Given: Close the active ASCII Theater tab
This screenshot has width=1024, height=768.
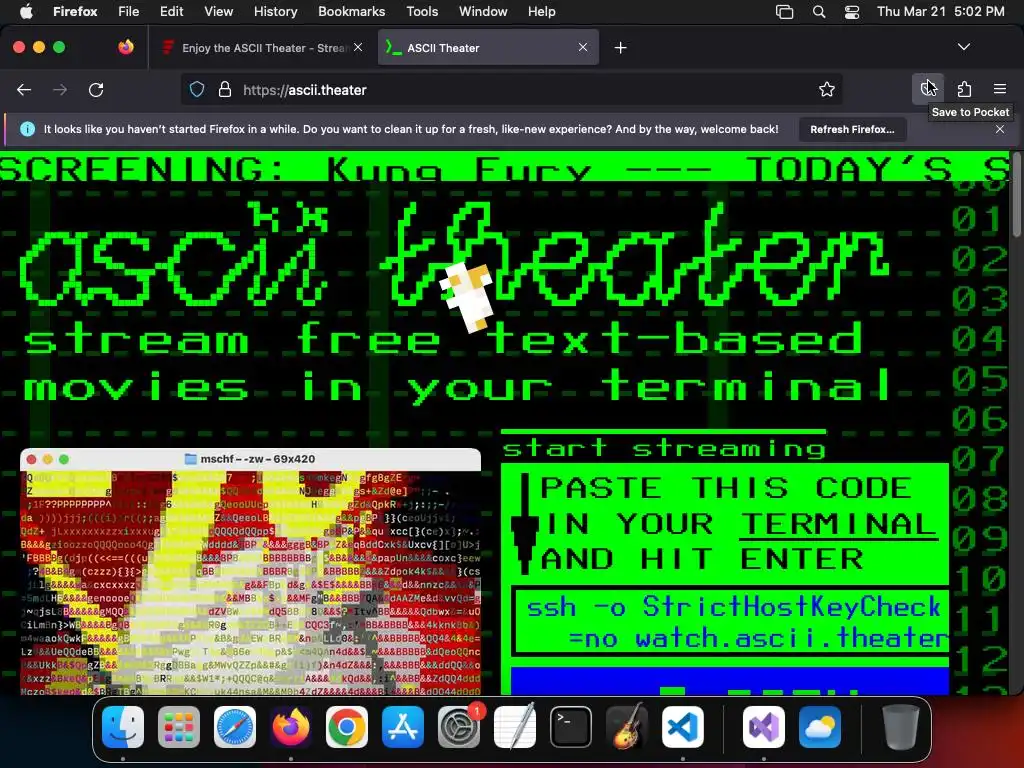Looking at the screenshot, I should coord(583,47).
